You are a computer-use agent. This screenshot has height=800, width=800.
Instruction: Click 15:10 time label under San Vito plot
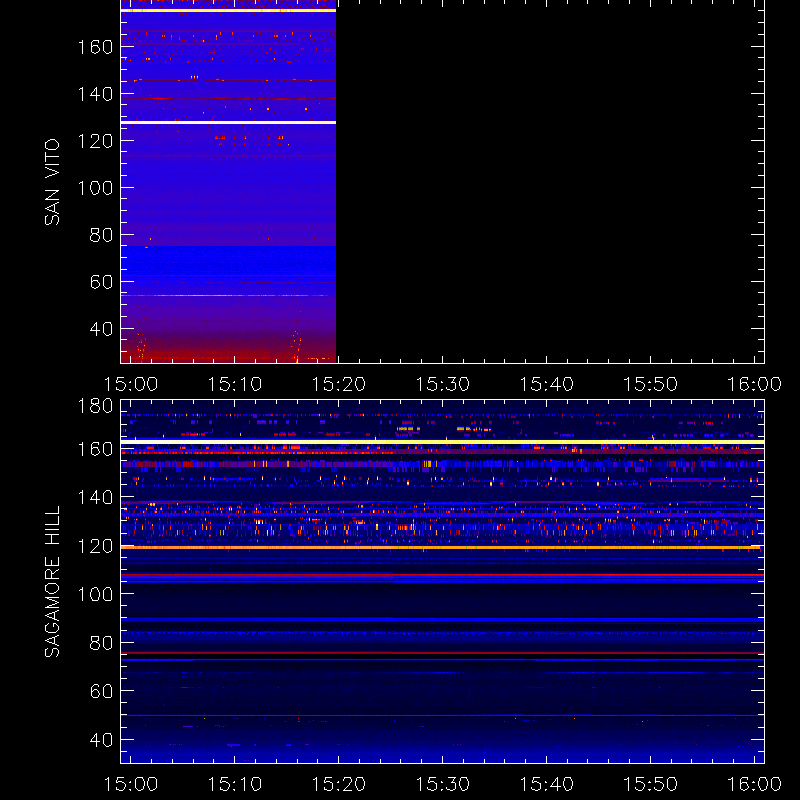(235, 384)
